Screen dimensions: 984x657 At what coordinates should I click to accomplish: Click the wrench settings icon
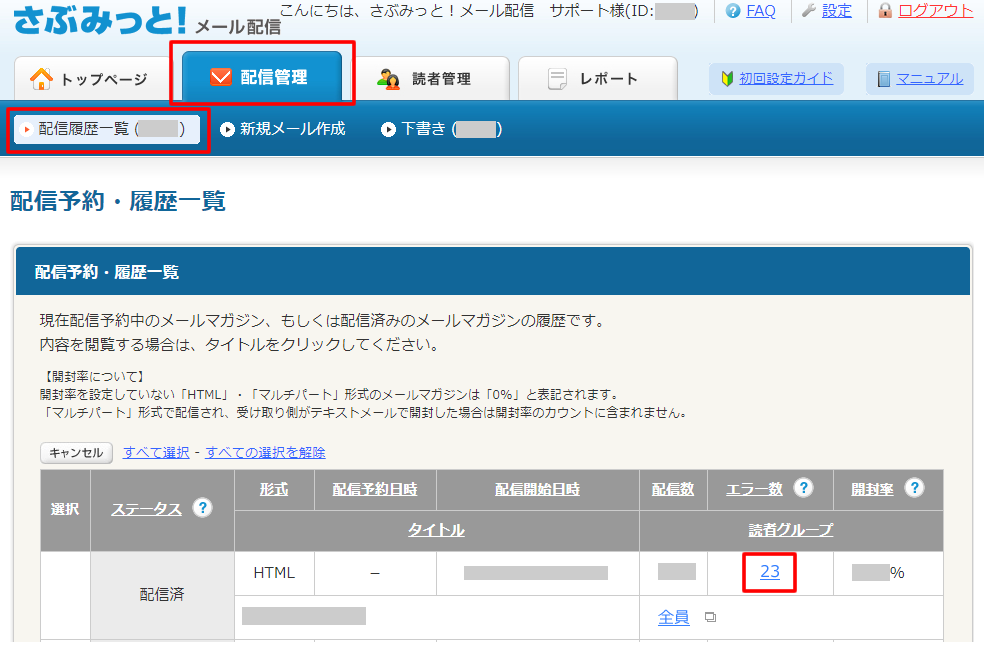[809, 10]
